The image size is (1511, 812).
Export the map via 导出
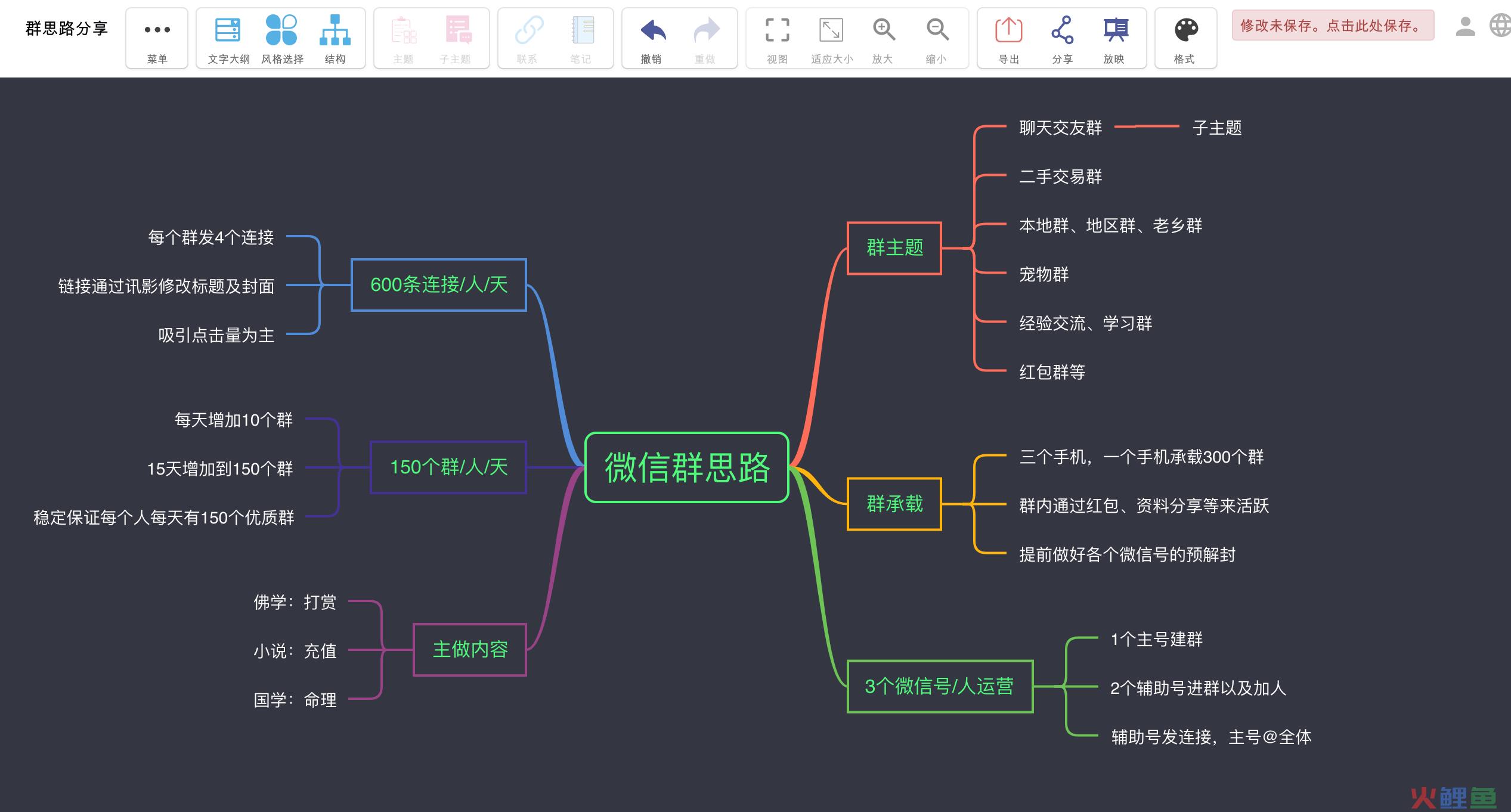[x=1009, y=38]
